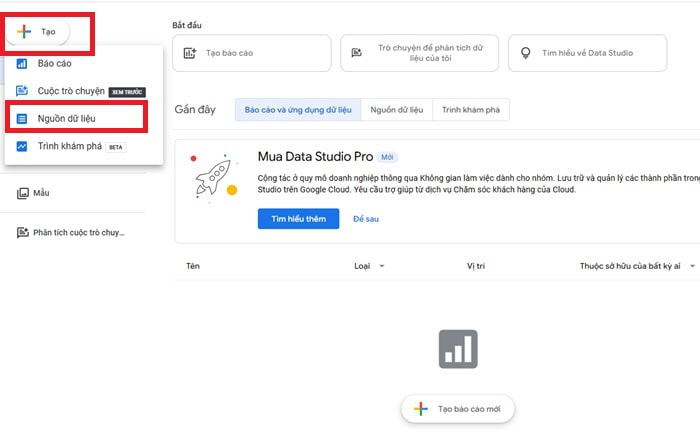Viewport: 700px width, 441px height.
Task: Click the Để sau link
Action: (366, 219)
